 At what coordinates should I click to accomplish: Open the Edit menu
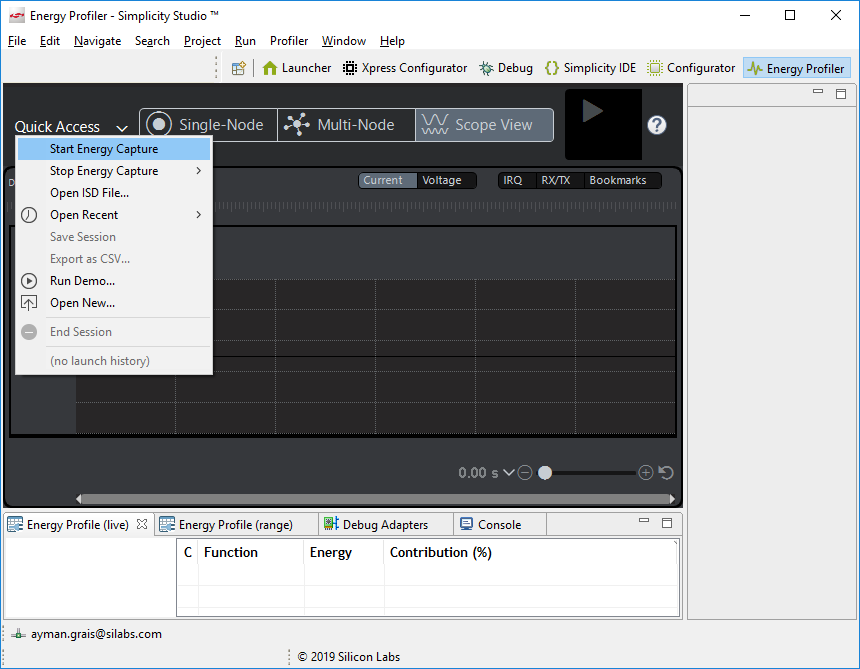click(50, 41)
